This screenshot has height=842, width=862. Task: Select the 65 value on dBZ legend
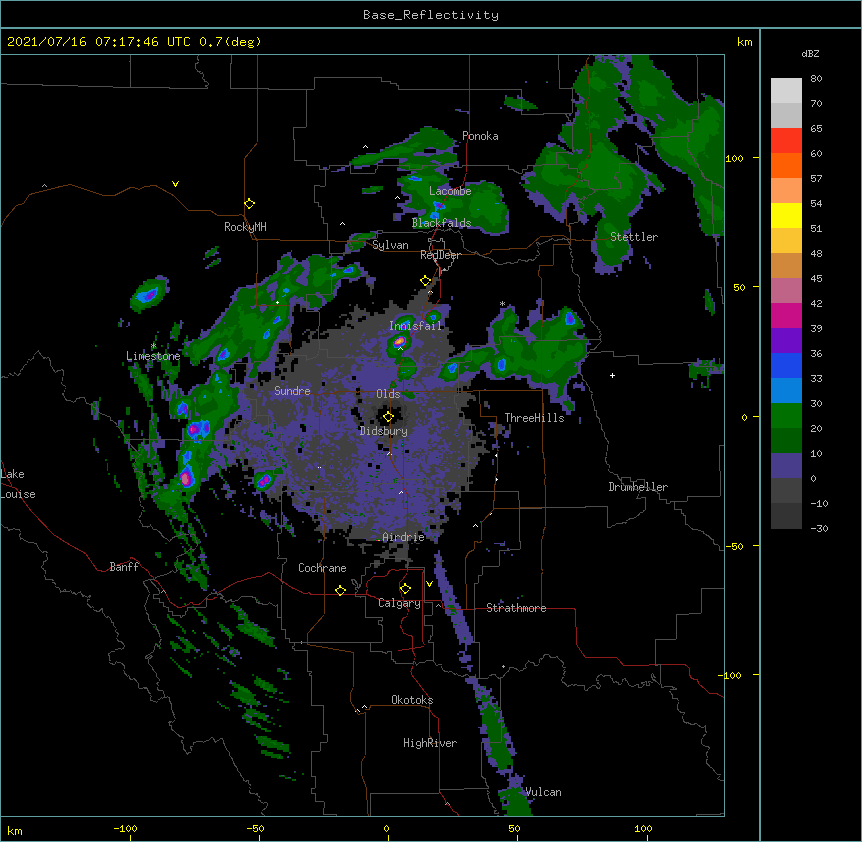[816, 129]
